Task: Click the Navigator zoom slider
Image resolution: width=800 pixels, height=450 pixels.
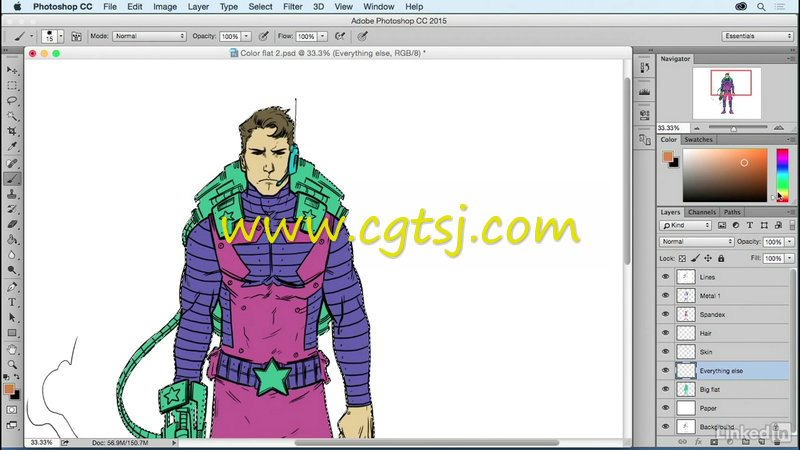Action: [738, 128]
